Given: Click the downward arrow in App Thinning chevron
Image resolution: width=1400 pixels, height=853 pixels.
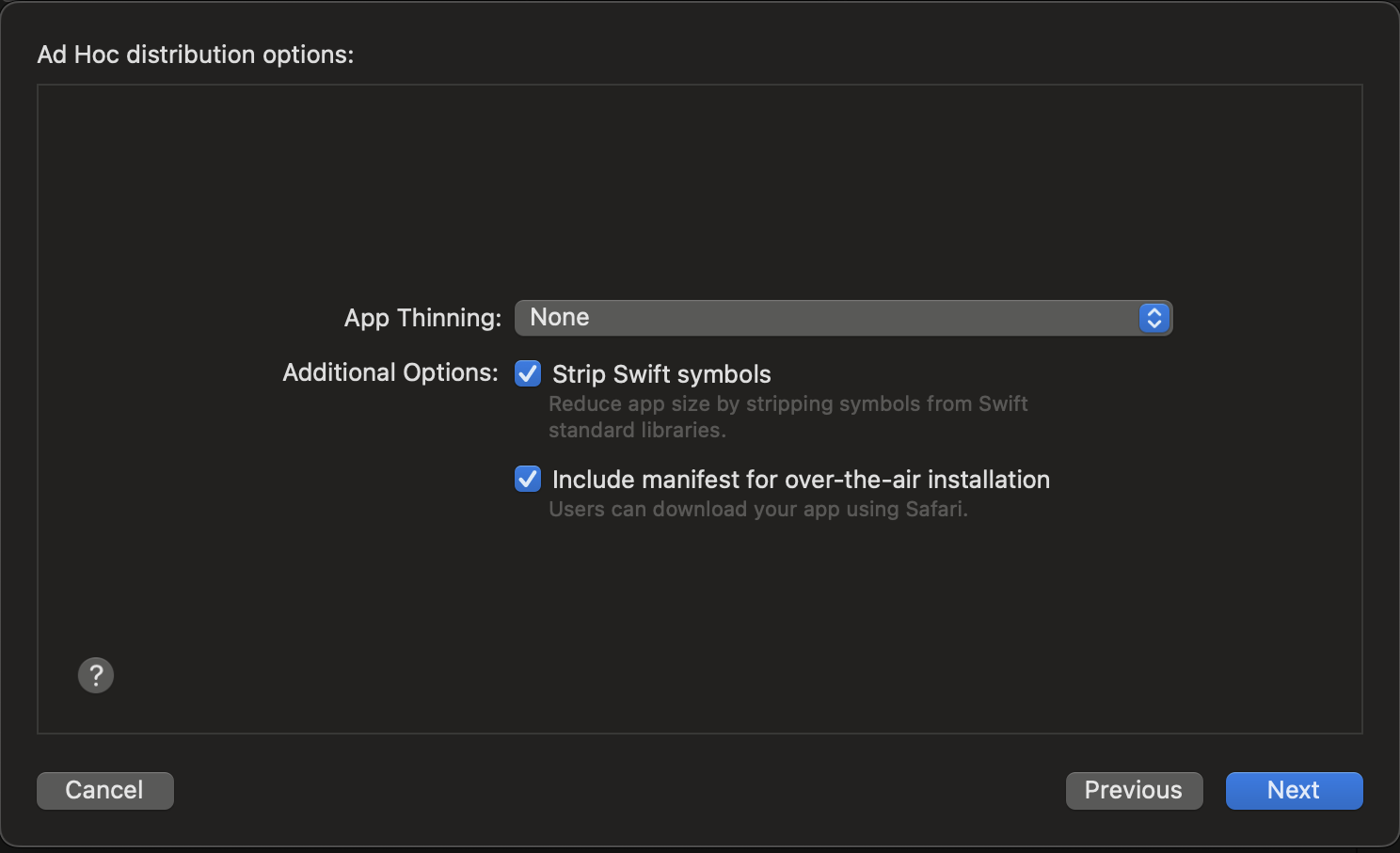Looking at the screenshot, I should pyautogui.click(x=1153, y=324).
